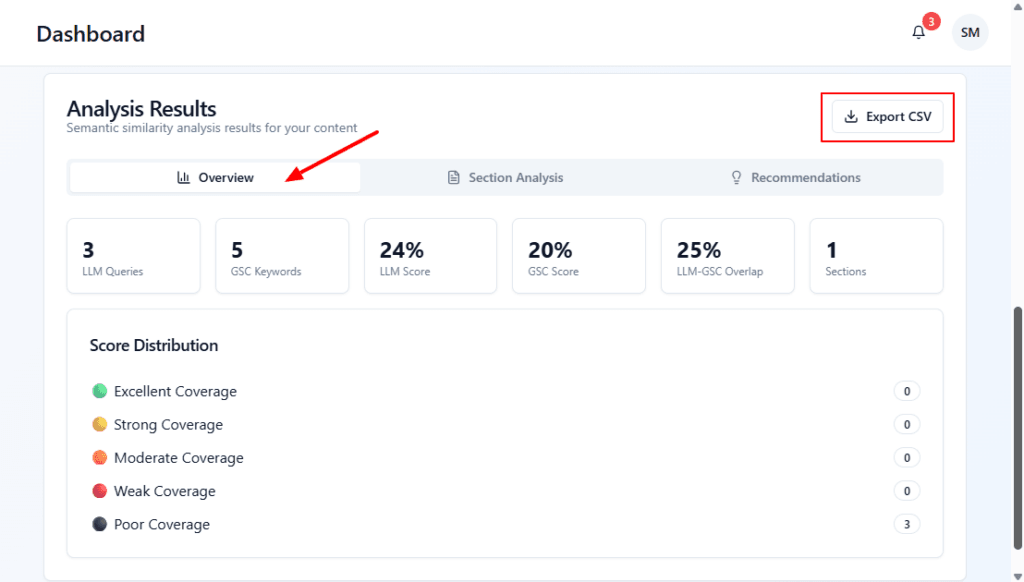
Task: Click the Poor Coverage count badge
Action: tap(906, 524)
